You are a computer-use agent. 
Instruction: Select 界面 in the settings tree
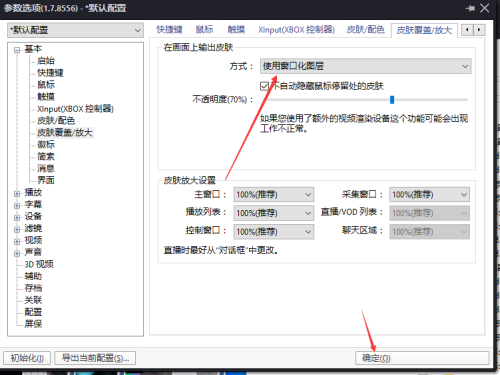pos(46,180)
